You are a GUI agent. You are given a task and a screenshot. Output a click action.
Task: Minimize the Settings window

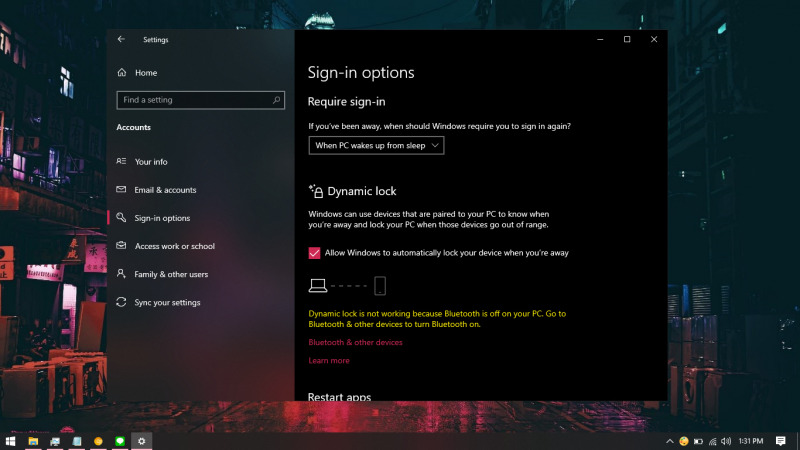[x=600, y=39]
